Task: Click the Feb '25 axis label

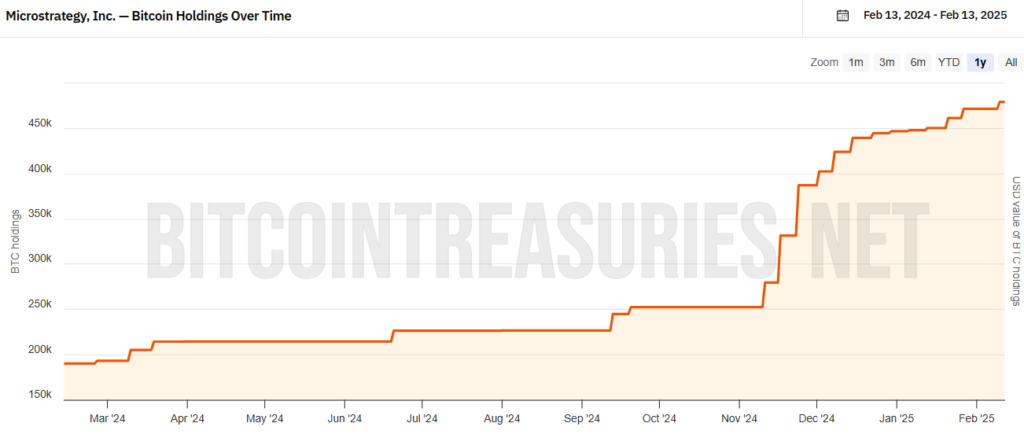Action: tap(976, 418)
